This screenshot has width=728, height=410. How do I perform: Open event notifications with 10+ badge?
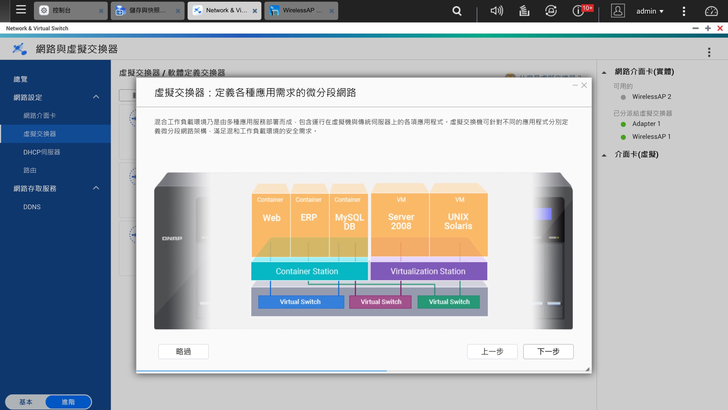(579, 11)
